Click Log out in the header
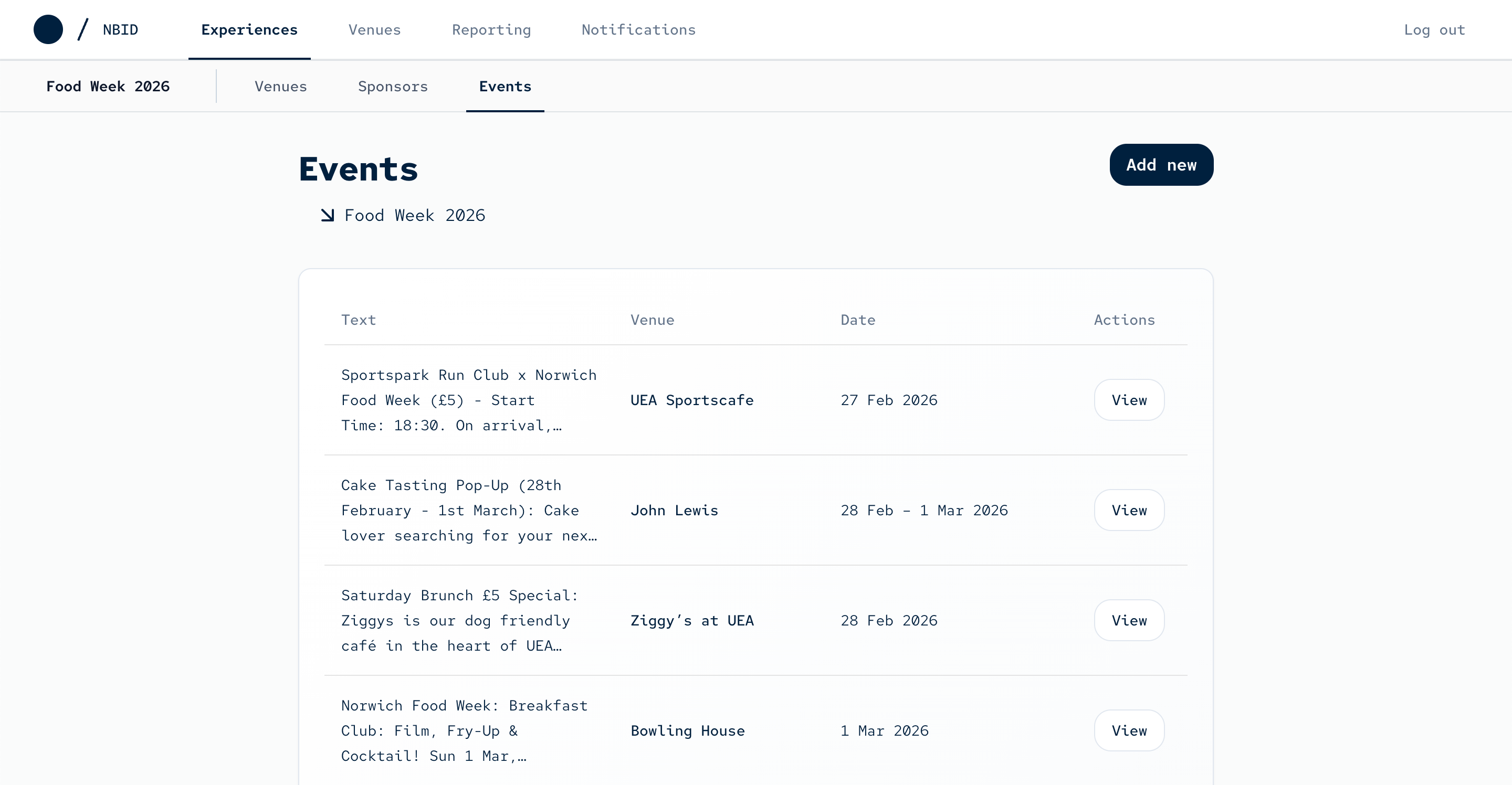The height and width of the screenshot is (785, 1512). [1434, 29]
